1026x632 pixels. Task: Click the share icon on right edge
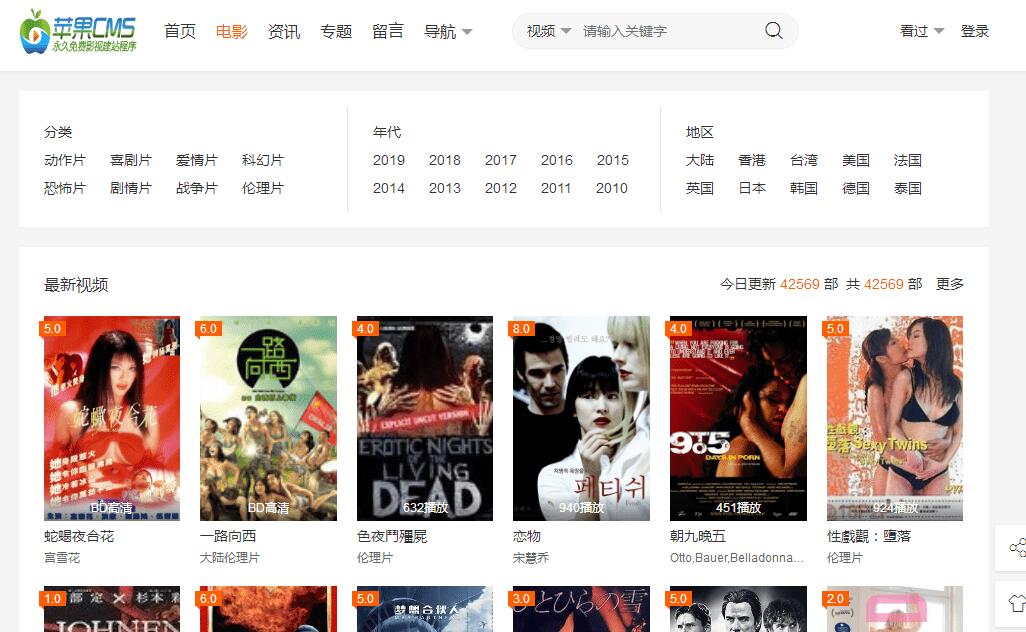[1017, 547]
